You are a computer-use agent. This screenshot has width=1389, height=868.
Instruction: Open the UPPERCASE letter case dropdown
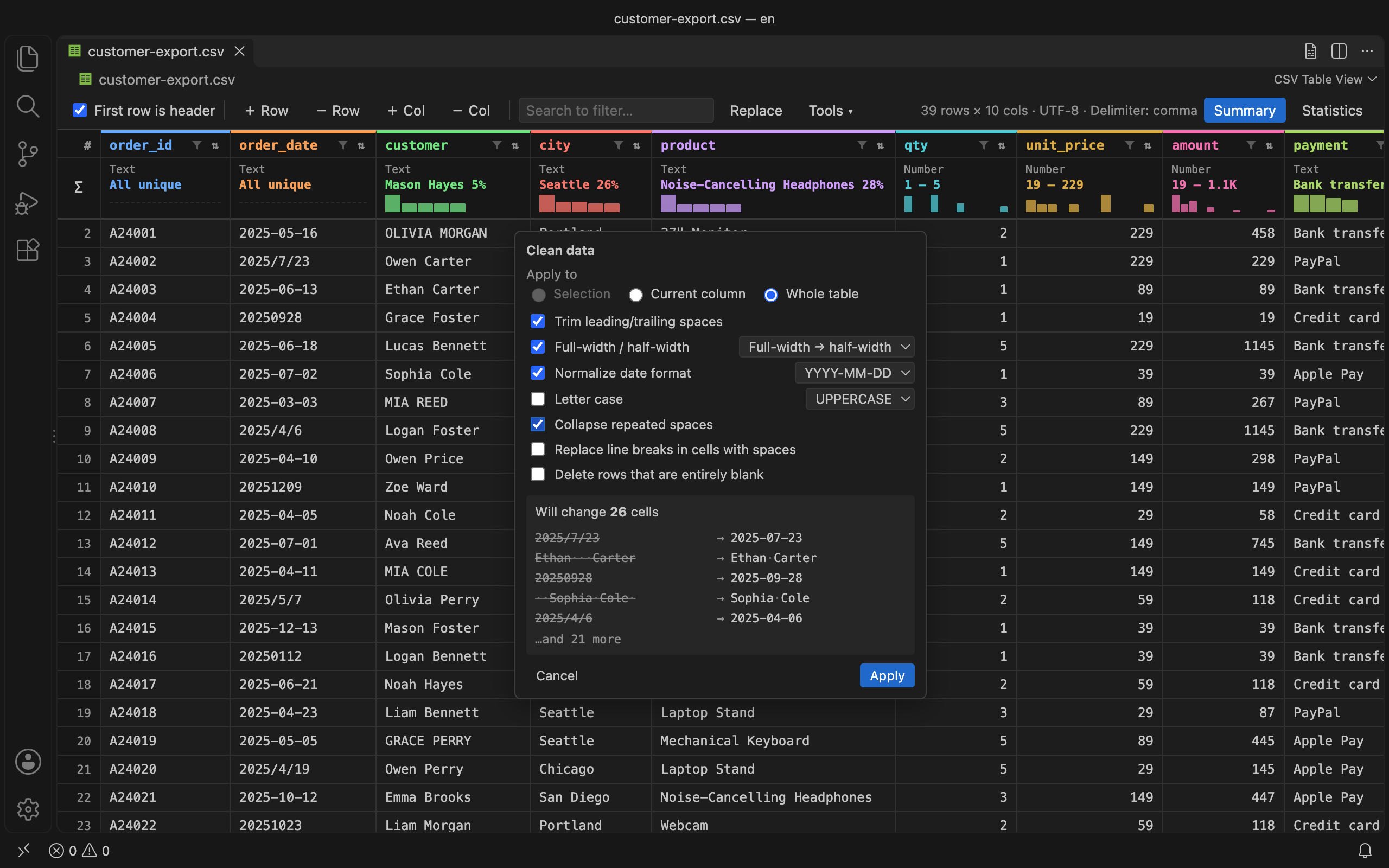(860, 399)
